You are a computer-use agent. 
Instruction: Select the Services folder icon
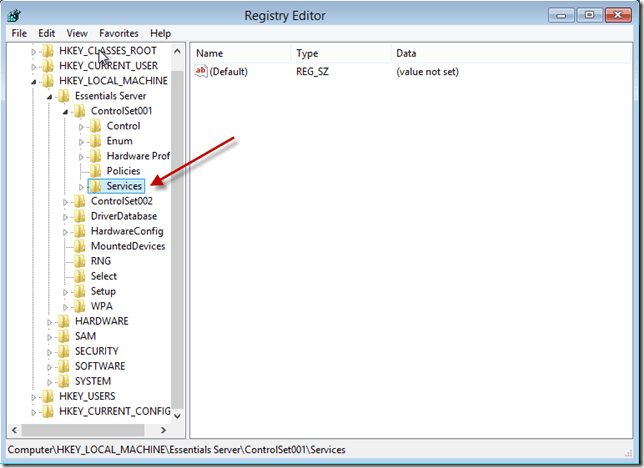96,186
